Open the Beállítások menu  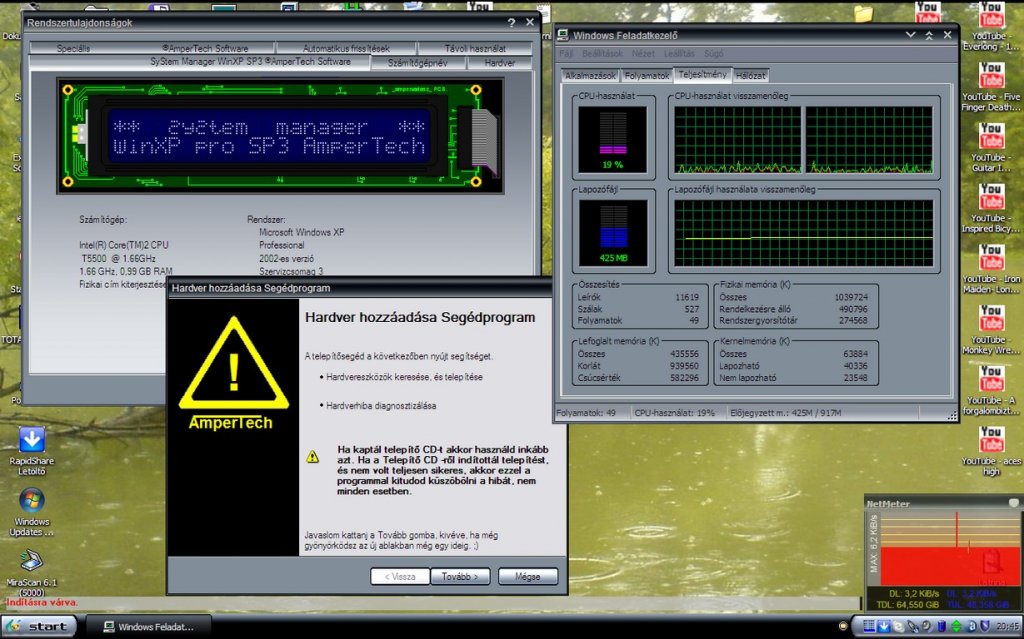pyautogui.click(x=602, y=54)
